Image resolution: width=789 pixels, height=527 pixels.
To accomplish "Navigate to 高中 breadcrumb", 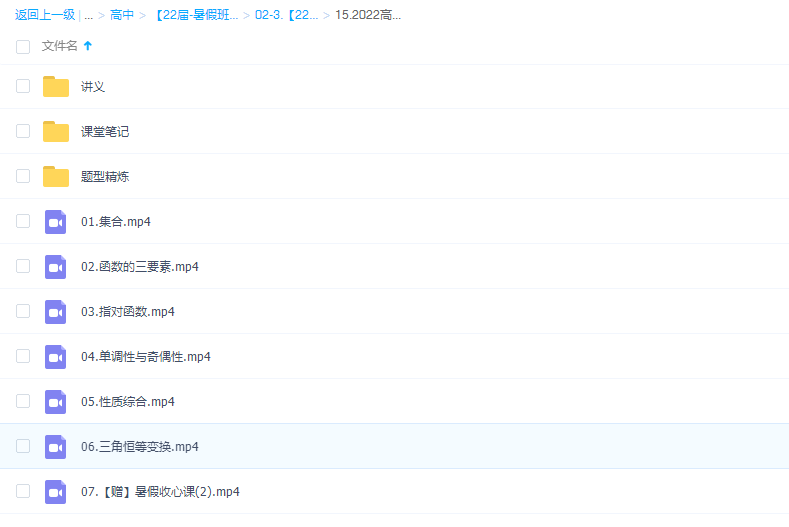I will click(x=122, y=15).
